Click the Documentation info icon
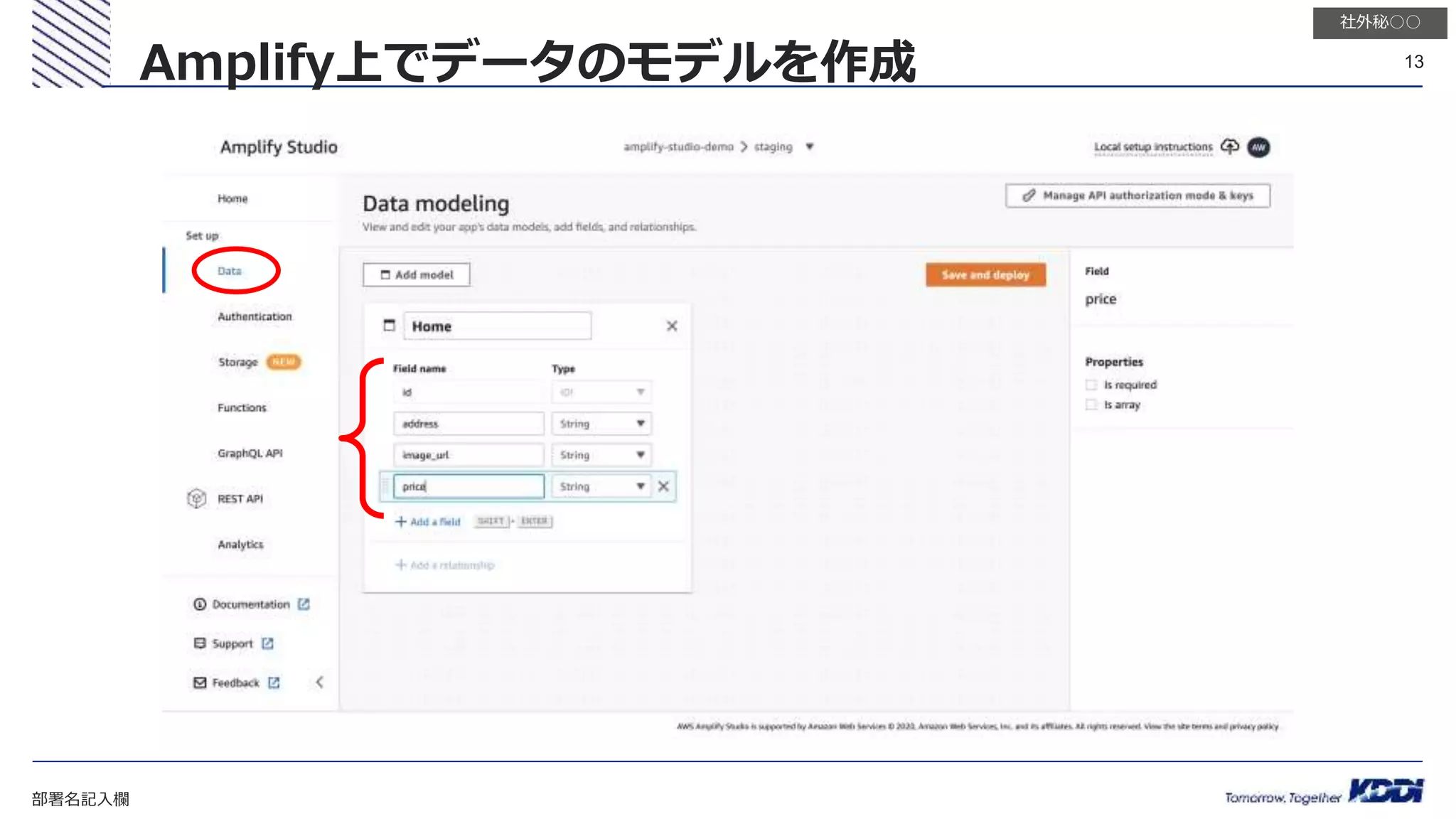Image resolution: width=1456 pixels, height=819 pixels. [200, 604]
